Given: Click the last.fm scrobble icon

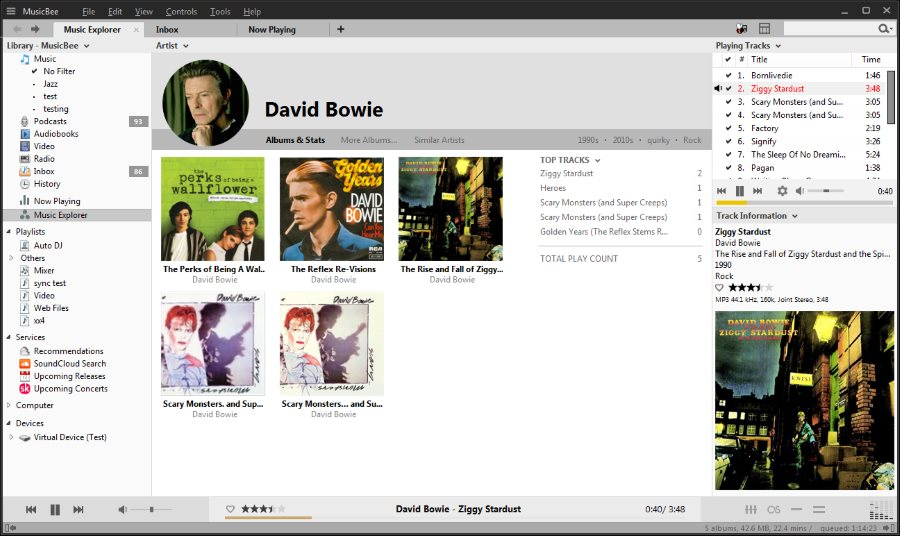Looking at the screenshot, I should 774,509.
